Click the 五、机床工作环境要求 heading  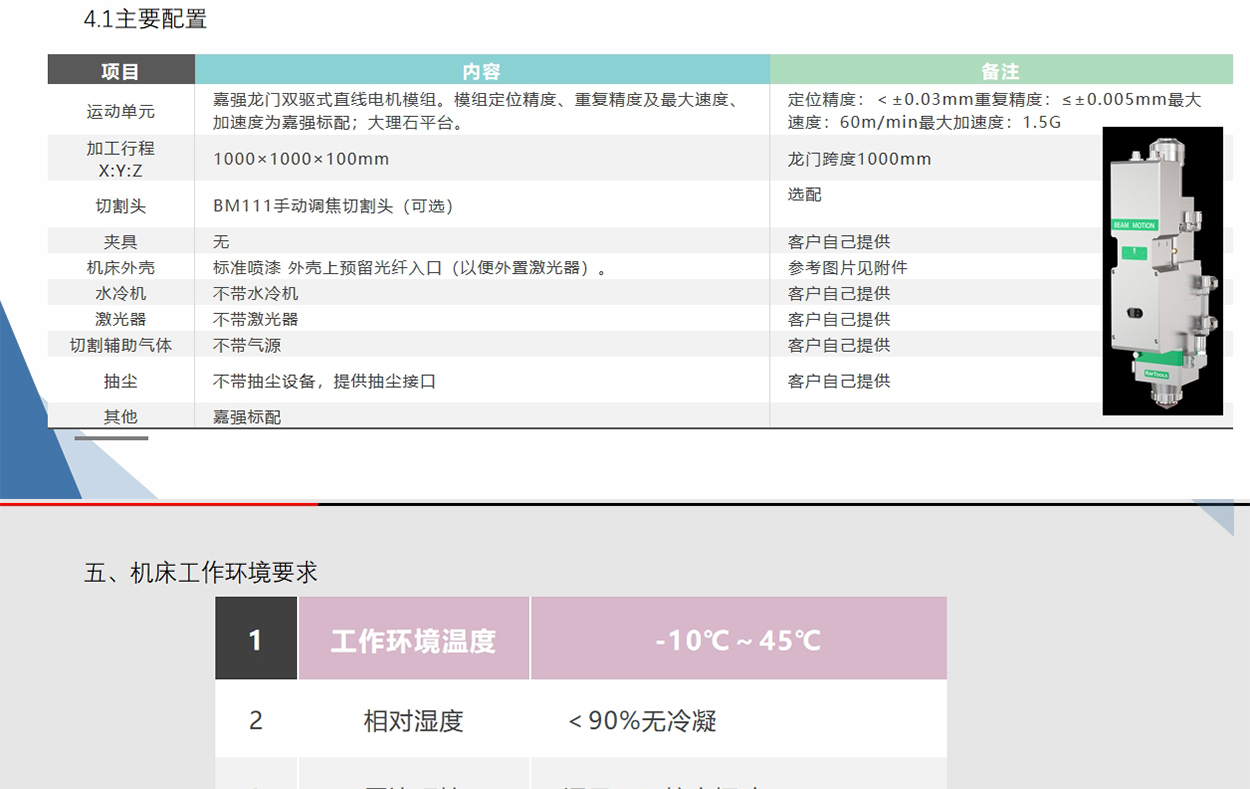click(x=201, y=572)
